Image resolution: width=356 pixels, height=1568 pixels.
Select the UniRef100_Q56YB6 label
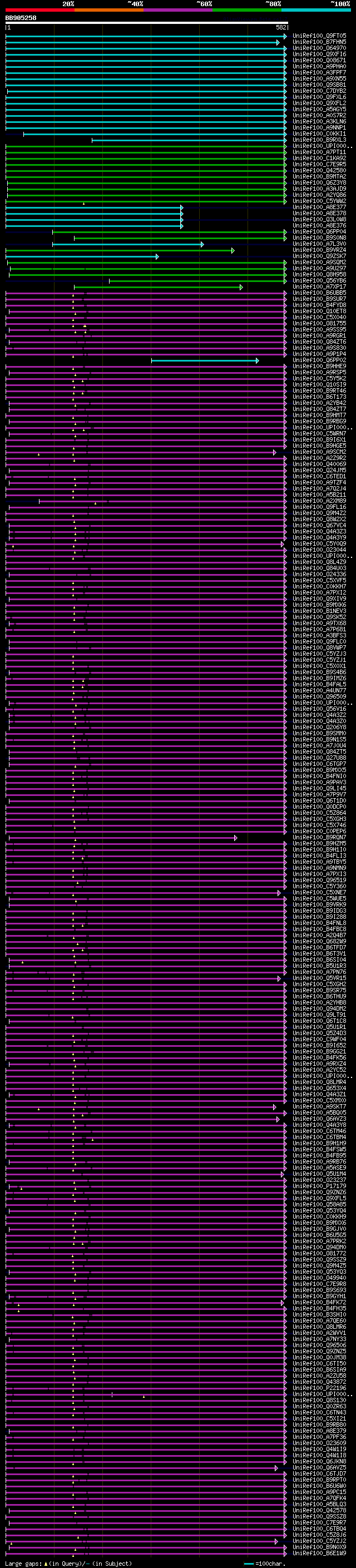click(x=319, y=280)
